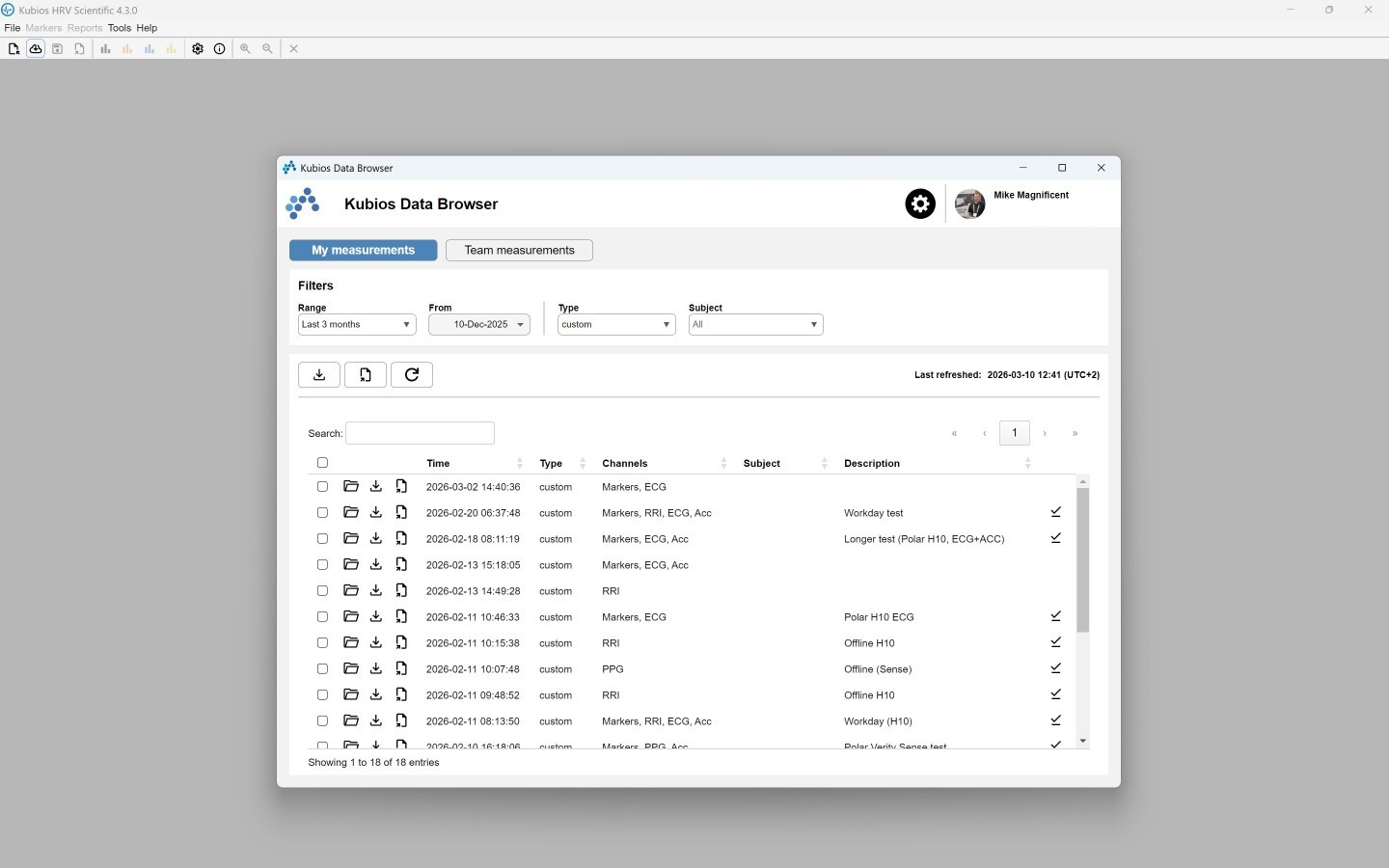The height and width of the screenshot is (868, 1389).
Task: Open the Tools menu
Action: pyautogui.click(x=119, y=28)
